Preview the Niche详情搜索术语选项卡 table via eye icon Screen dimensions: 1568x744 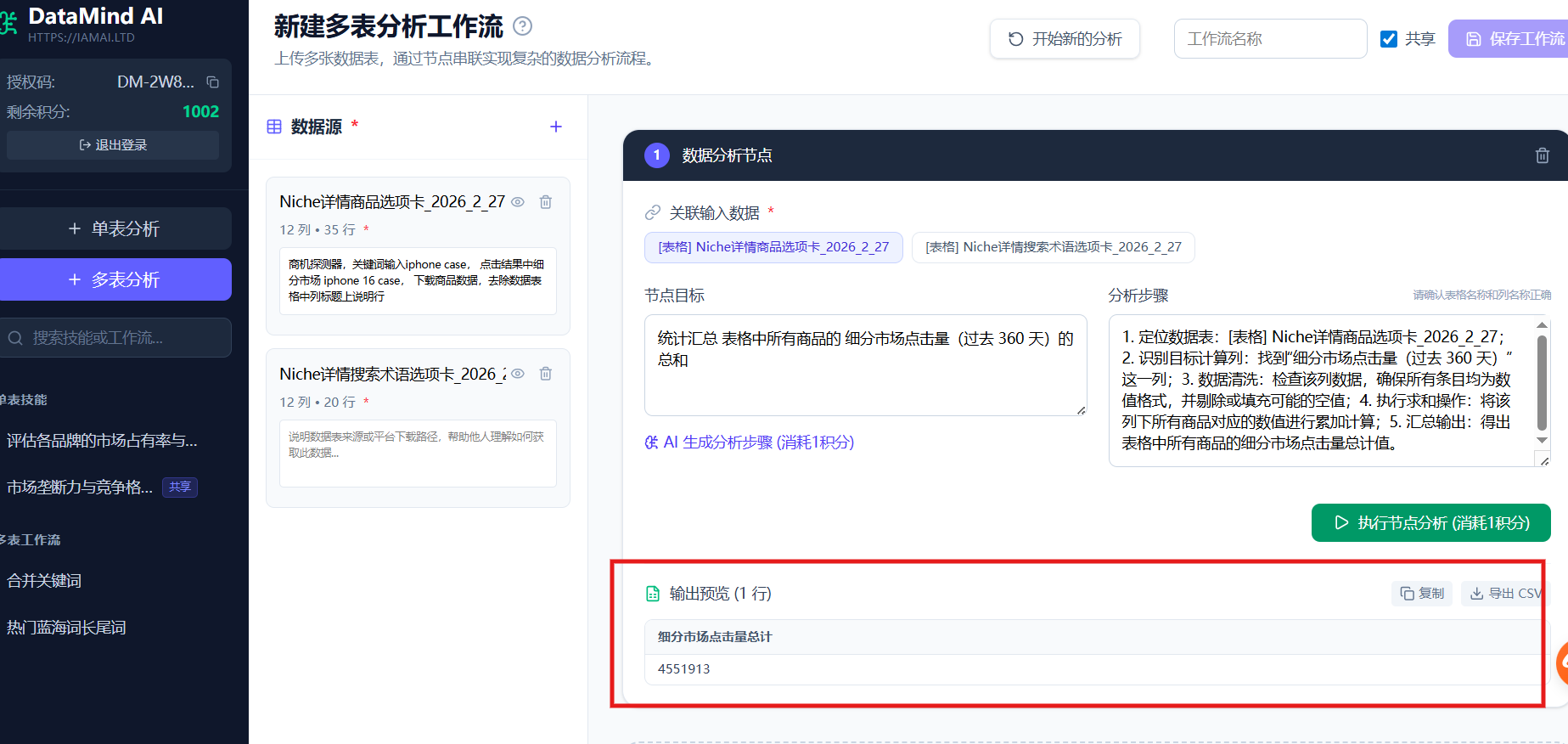point(518,374)
